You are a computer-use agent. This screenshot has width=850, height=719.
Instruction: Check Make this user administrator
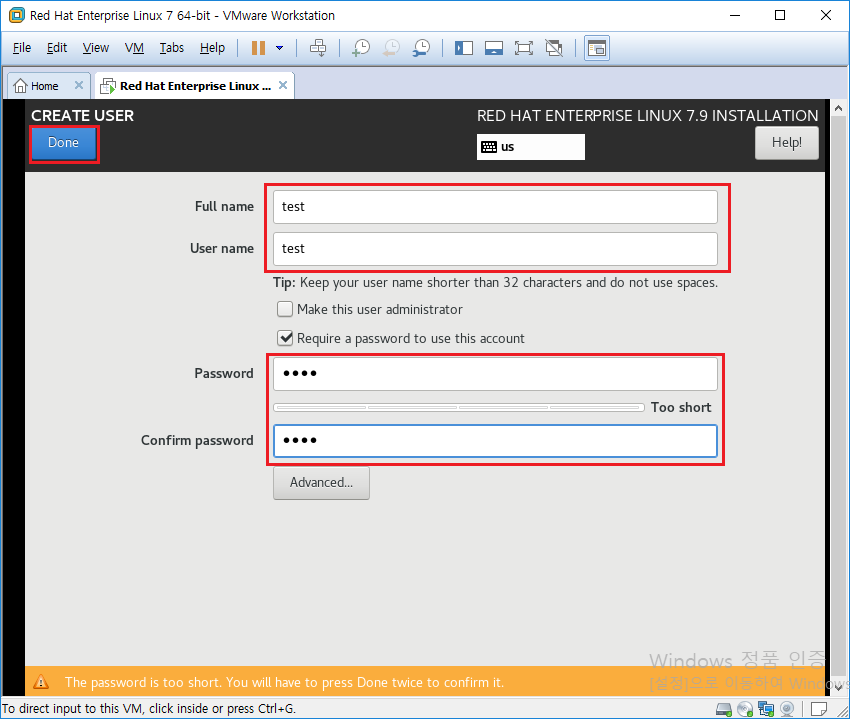285,309
